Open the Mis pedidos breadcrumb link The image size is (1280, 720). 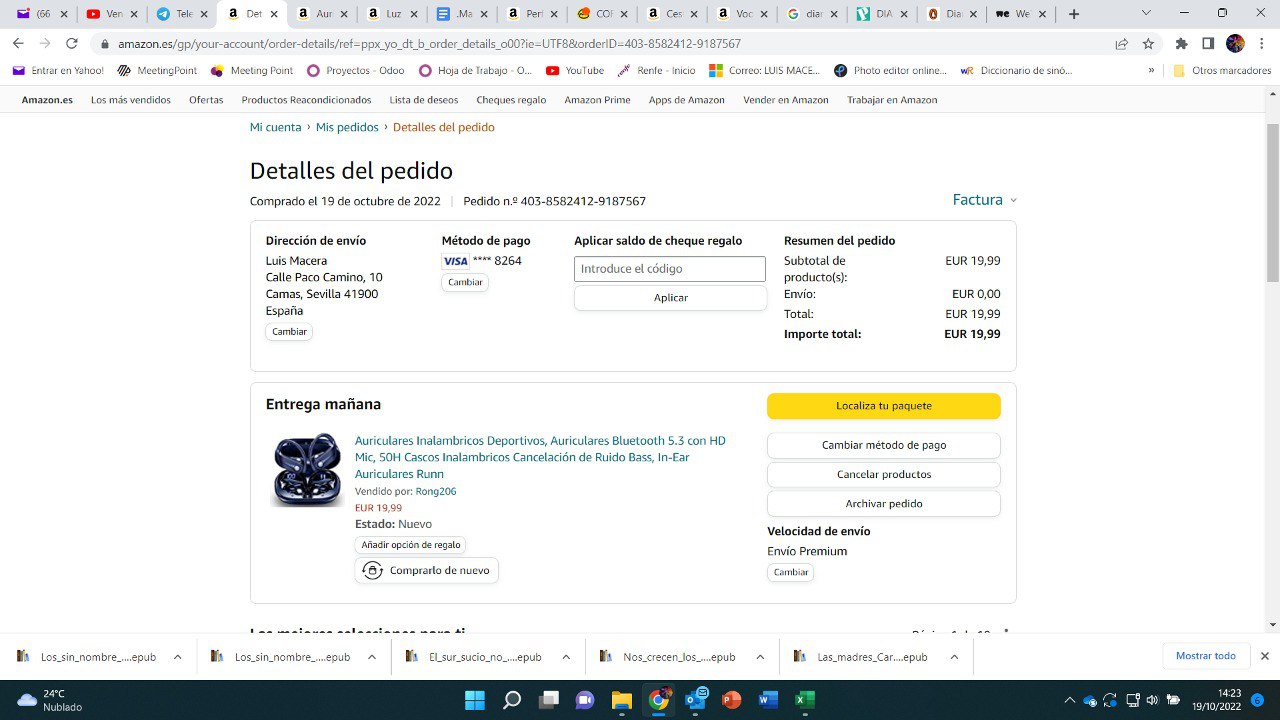pos(347,127)
